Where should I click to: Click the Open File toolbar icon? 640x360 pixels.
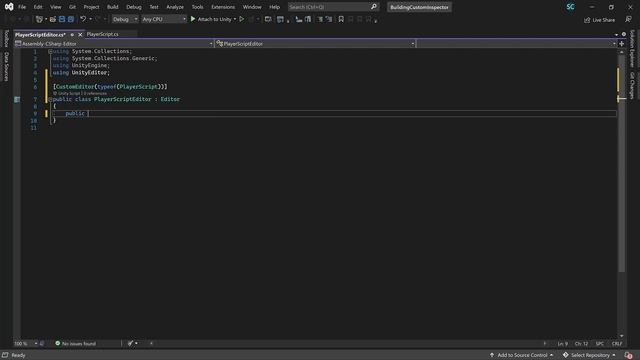click(53, 19)
